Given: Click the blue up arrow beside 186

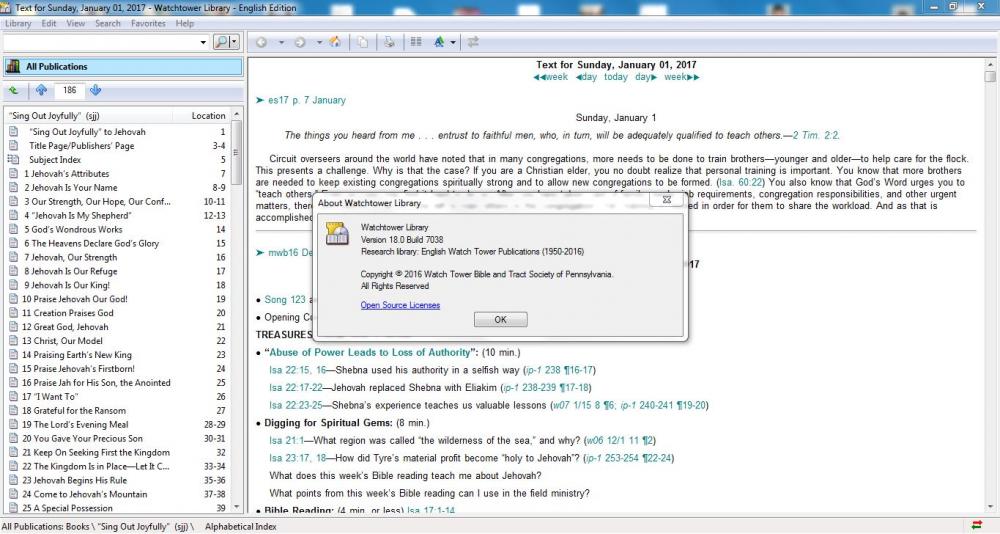Looking at the screenshot, I should click(x=41, y=90).
